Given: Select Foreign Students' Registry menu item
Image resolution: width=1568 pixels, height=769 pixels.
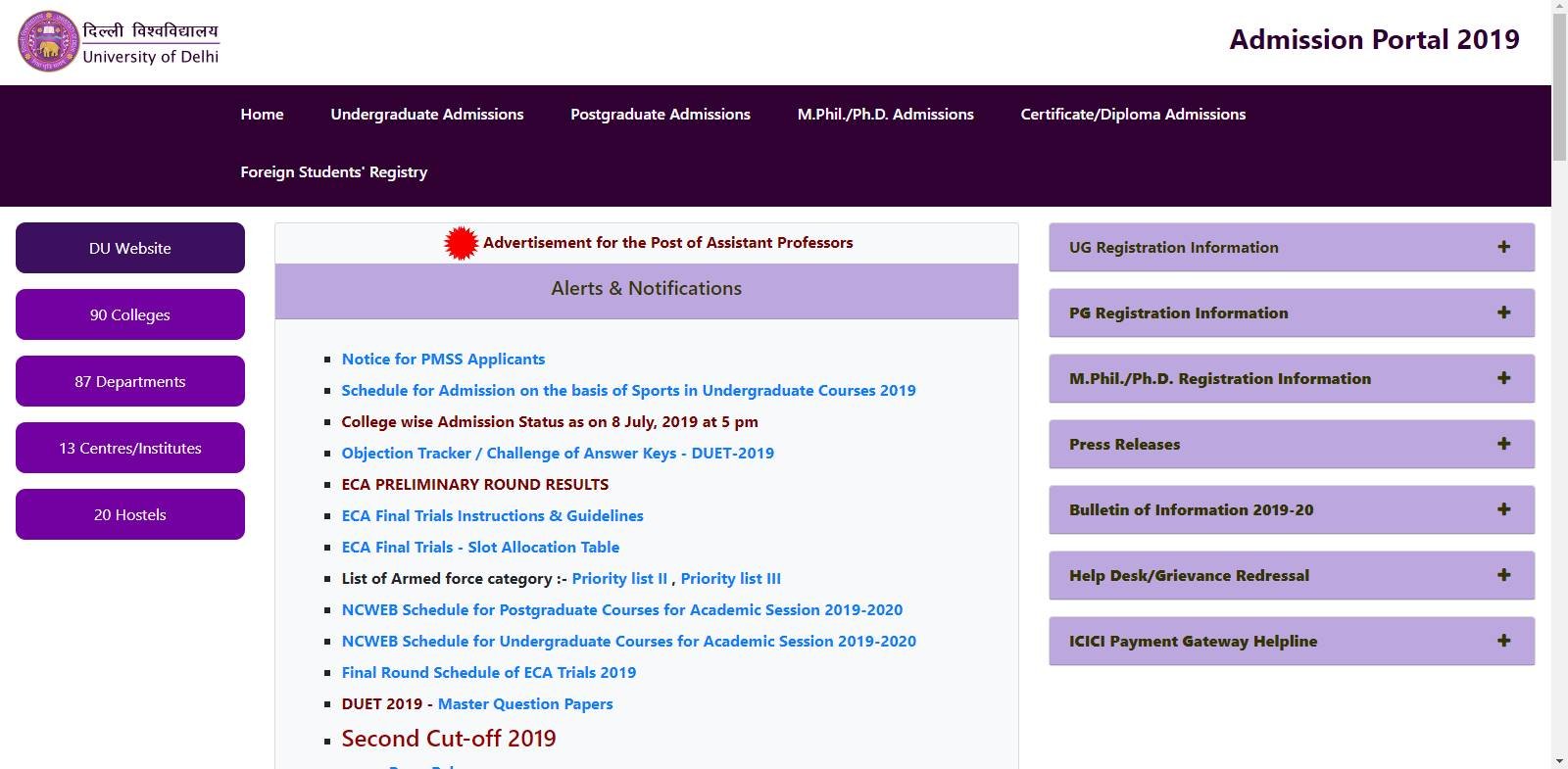Looking at the screenshot, I should (x=334, y=172).
